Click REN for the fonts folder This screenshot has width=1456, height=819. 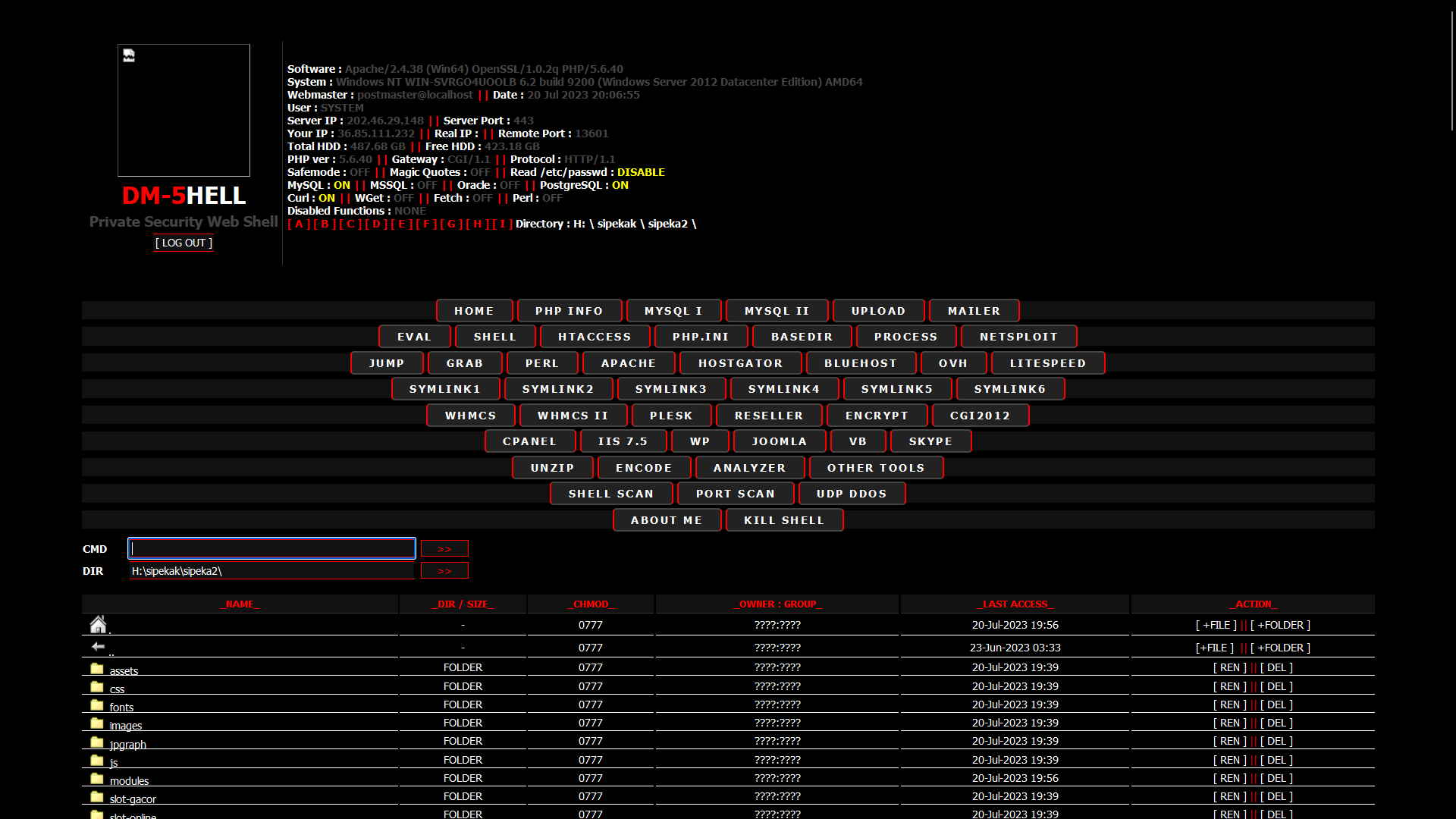click(1230, 704)
